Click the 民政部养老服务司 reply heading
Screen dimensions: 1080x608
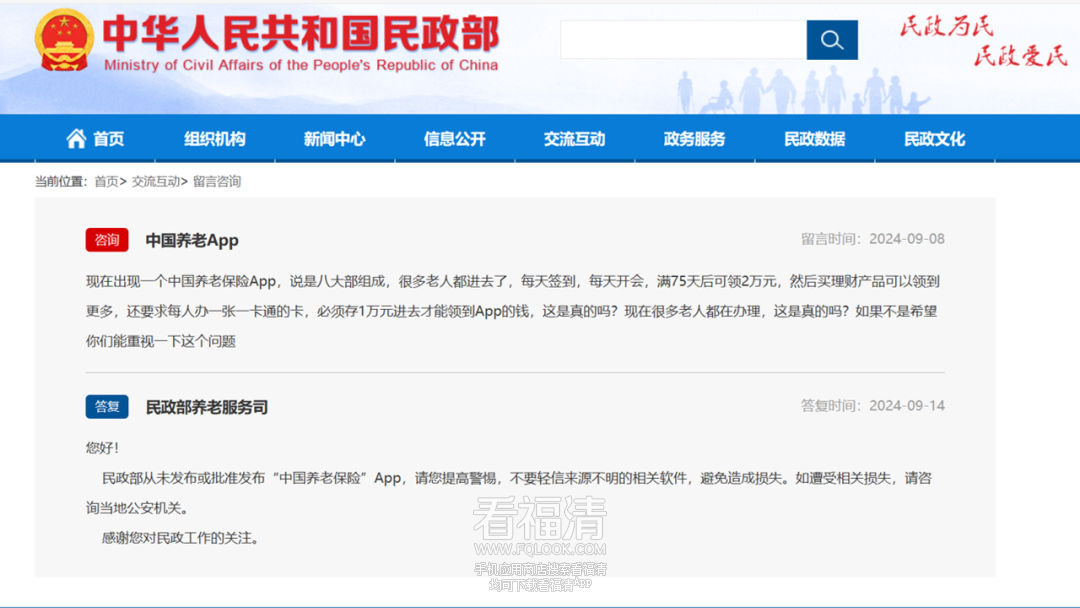pyautogui.click(x=207, y=407)
